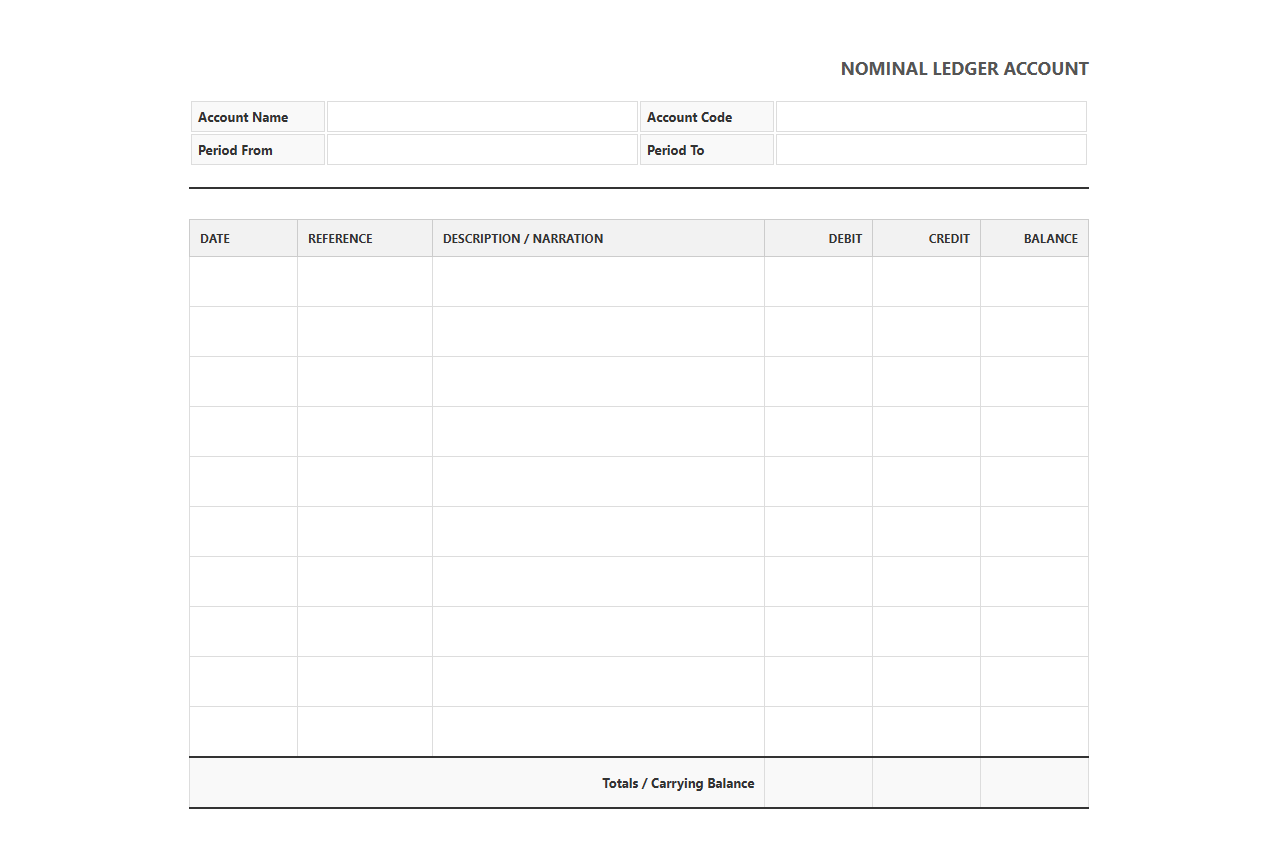Click the 'Period From' label
Viewport: 1278px width, 849px height.
pyautogui.click(x=235, y=150)
